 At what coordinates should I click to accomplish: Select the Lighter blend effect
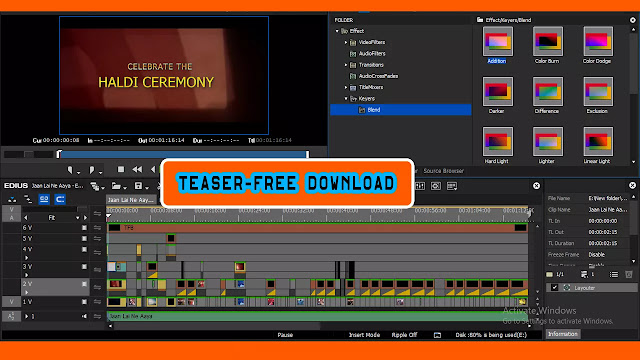pyautogui.click(x=547, y=145)
